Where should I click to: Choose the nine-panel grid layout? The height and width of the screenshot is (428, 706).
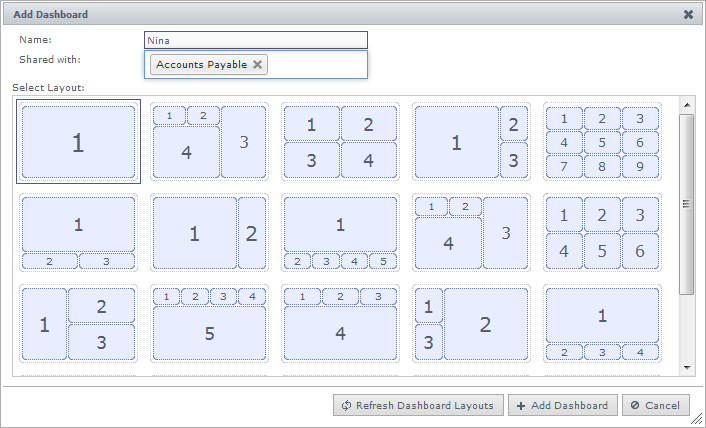602,142
